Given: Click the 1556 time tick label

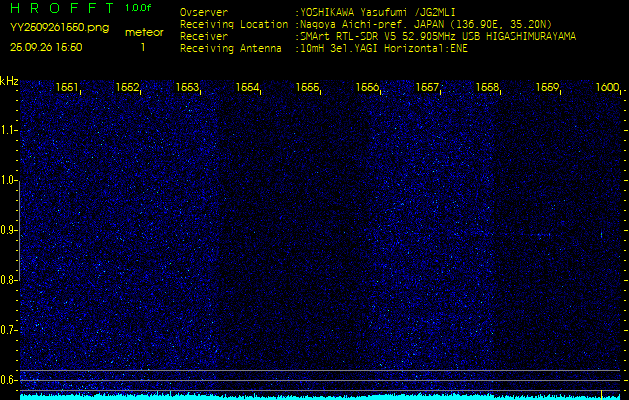Looking at the screenshot, I should [367, 87].
